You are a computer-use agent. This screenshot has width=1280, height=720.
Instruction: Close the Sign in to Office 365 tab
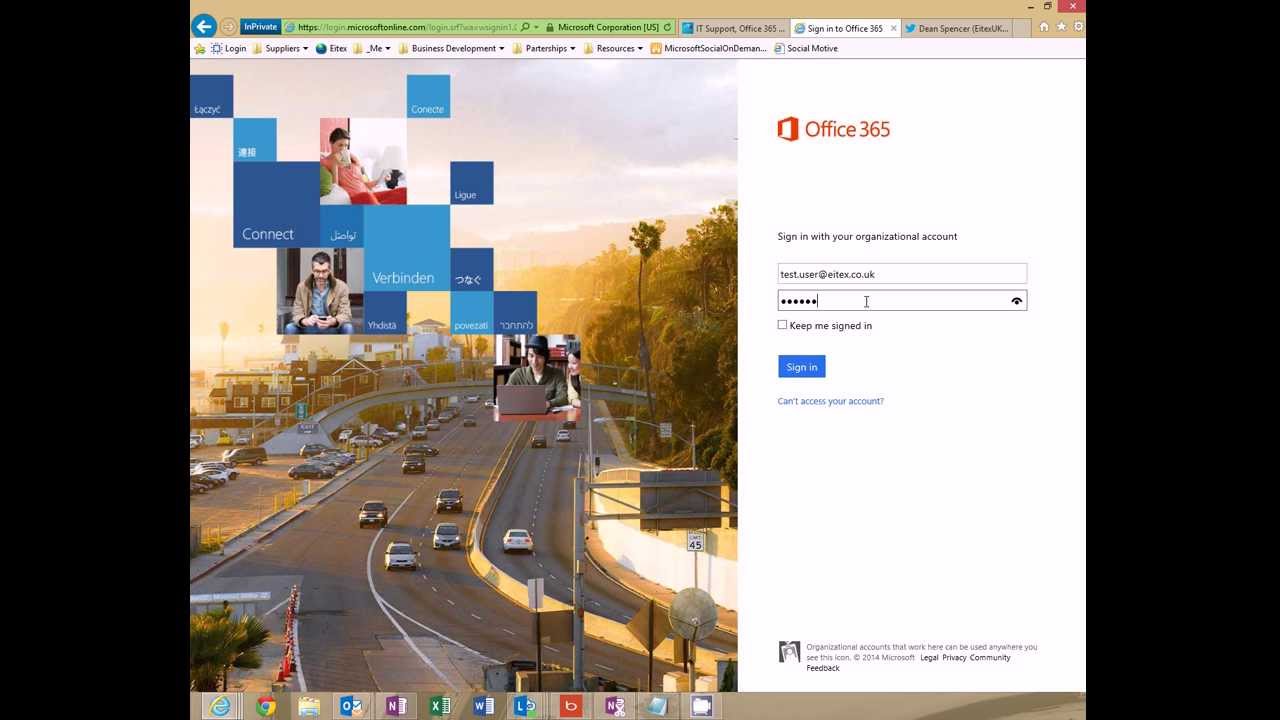(893, 28)
